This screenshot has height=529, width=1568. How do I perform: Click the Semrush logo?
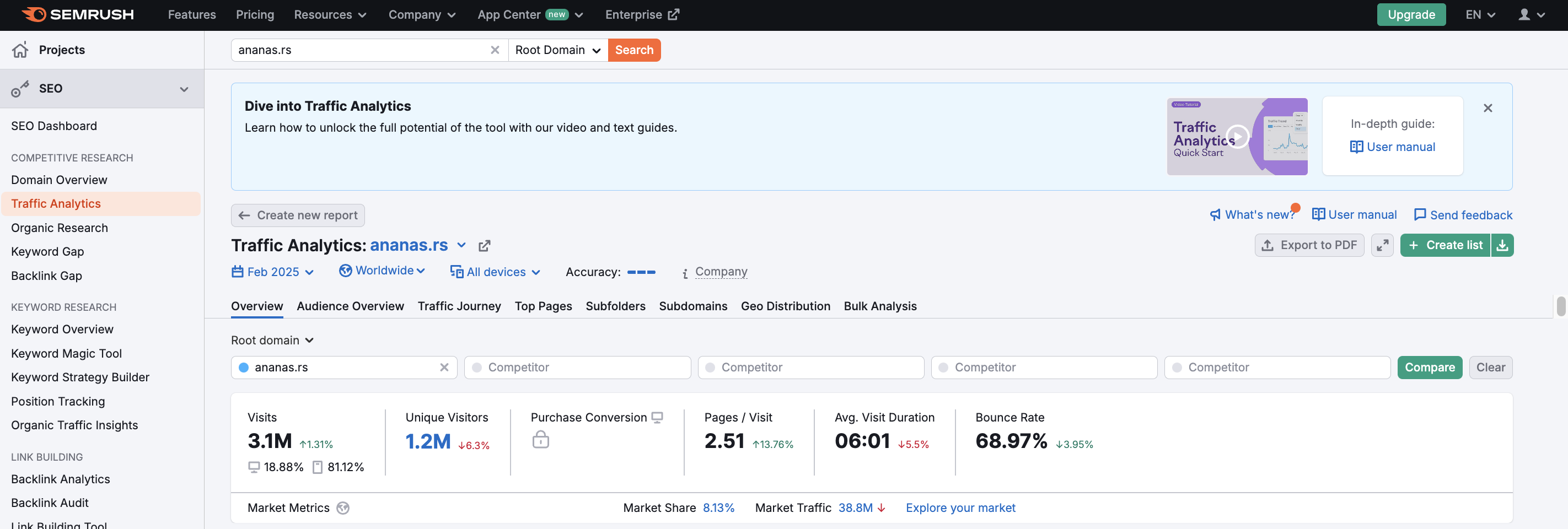[x=77, y=14]
